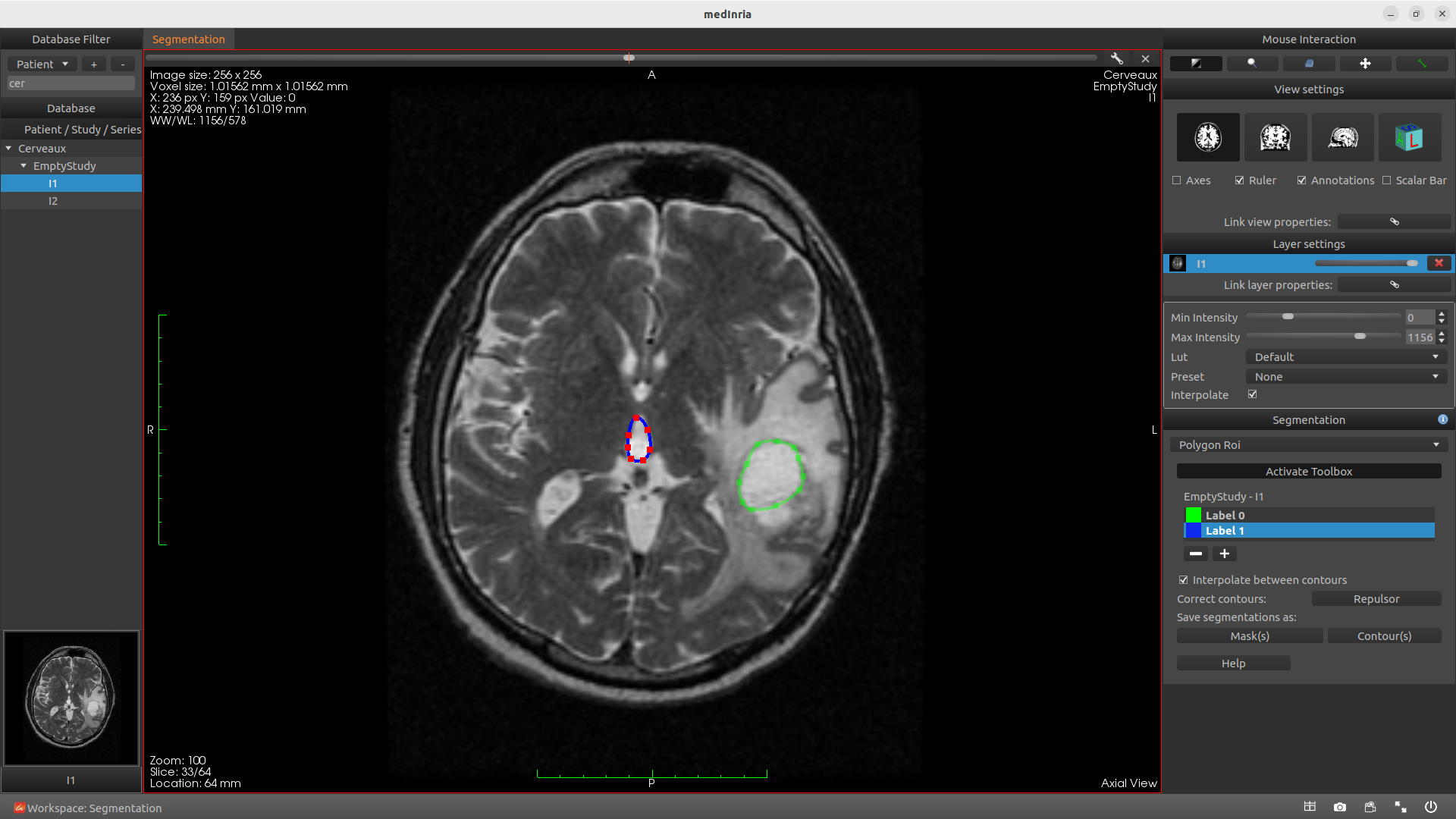
Task: Click the link layer properties chain button
Action: coord(1394,284)
